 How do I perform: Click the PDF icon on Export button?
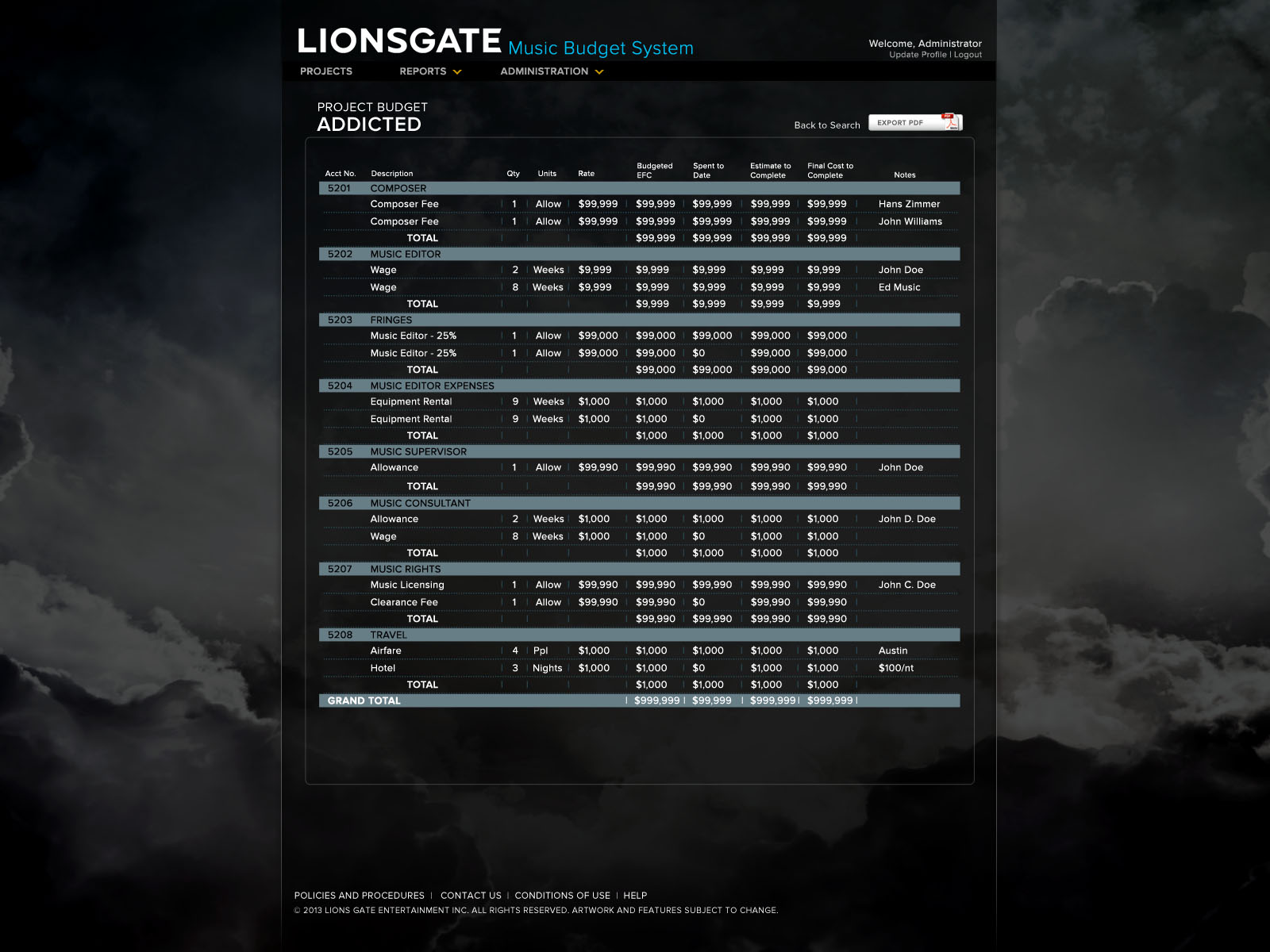click(x=950, y=122)
